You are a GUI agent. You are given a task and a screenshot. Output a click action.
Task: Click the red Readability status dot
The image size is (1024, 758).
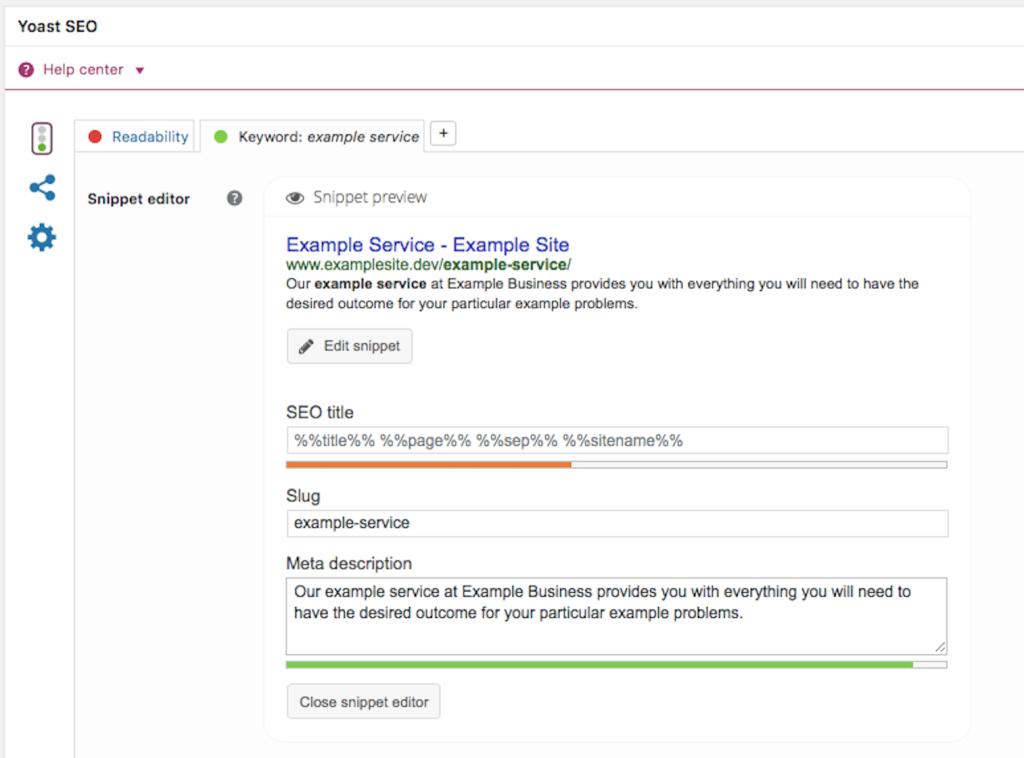96,137
